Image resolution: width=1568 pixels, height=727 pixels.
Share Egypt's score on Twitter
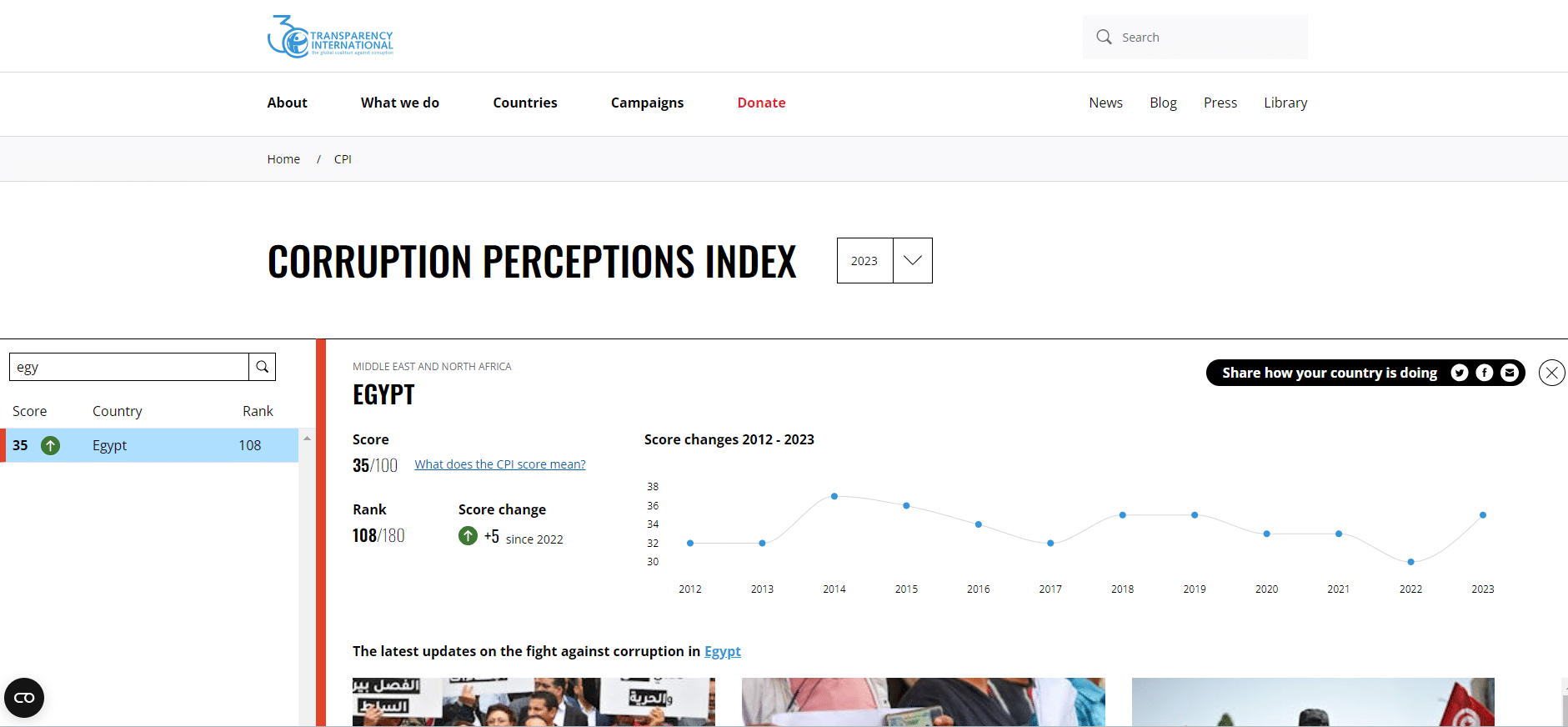[x=1459, y=373]
